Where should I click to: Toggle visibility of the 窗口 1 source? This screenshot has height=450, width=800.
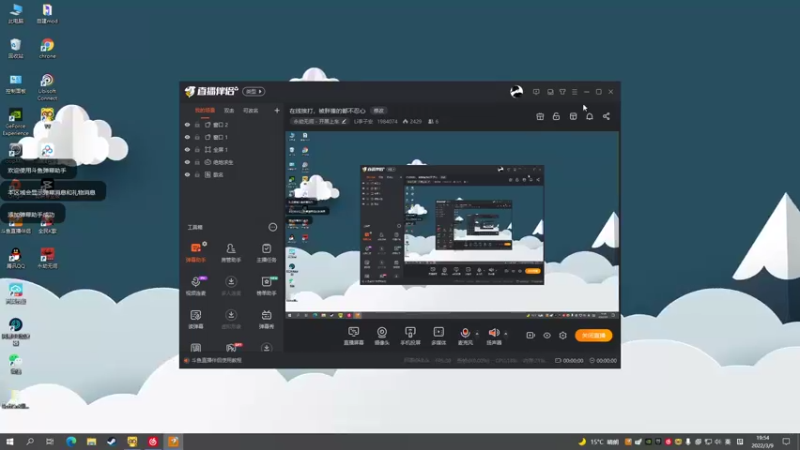pos(187,137)
